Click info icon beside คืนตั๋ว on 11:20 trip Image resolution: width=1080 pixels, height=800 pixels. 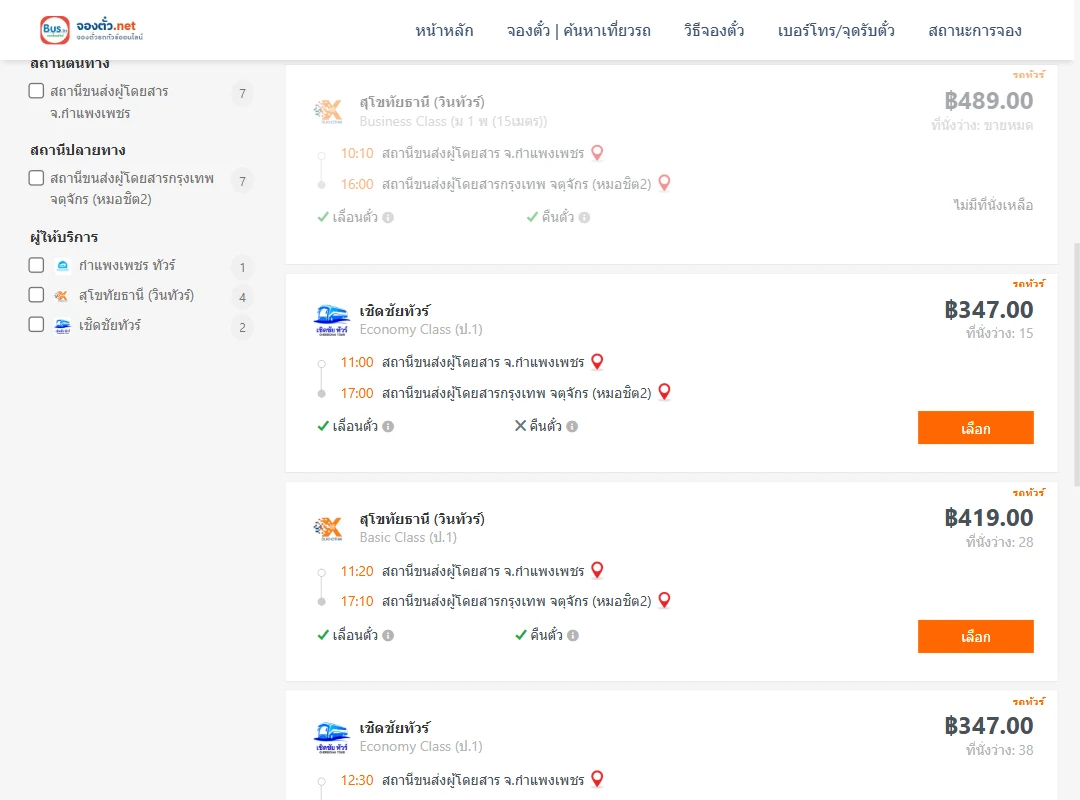572,635
